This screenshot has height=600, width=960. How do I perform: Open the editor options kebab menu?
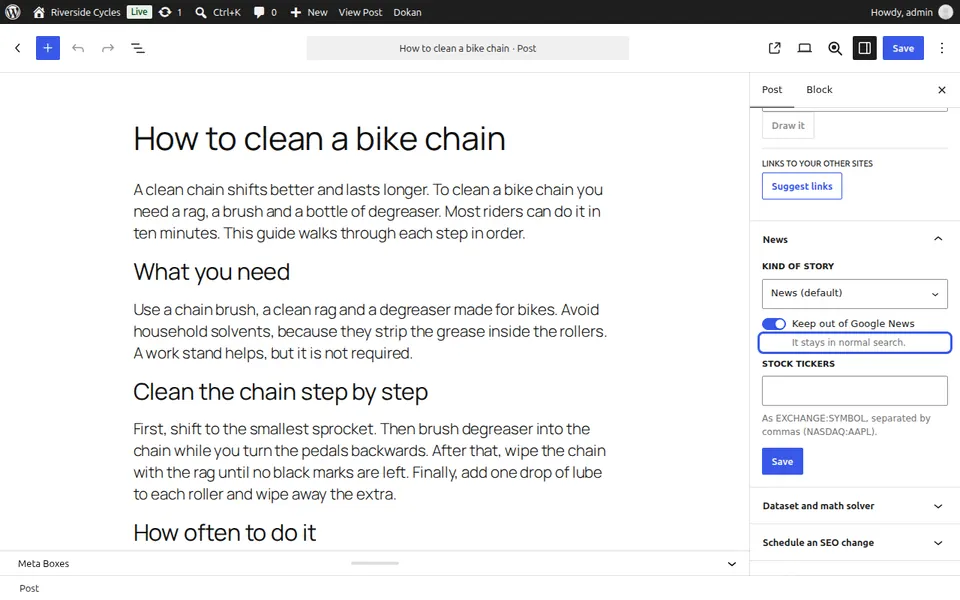pyautogui.click(x=942, y=48)
